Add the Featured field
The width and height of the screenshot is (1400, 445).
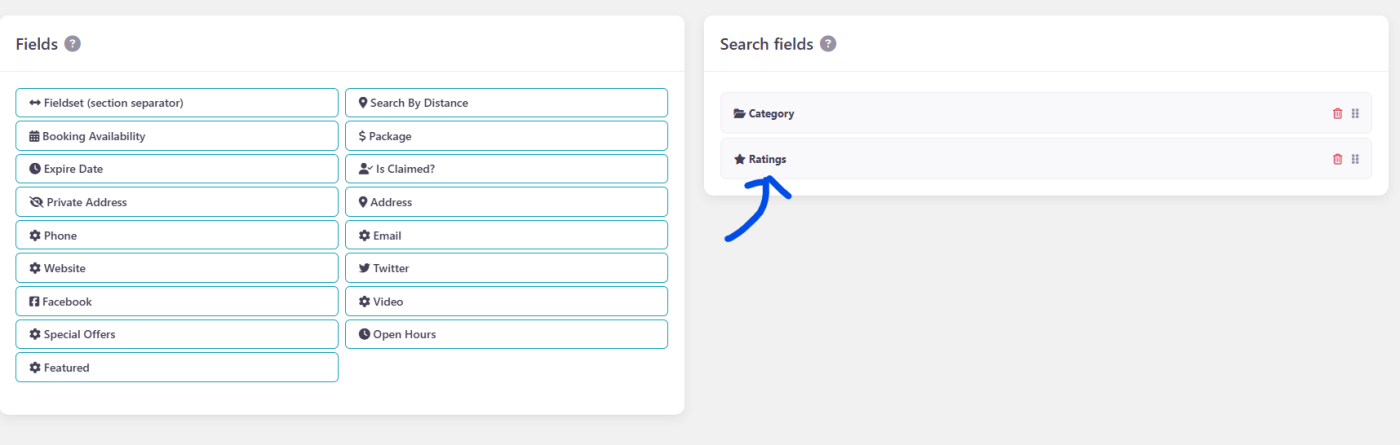pos(177,368)
